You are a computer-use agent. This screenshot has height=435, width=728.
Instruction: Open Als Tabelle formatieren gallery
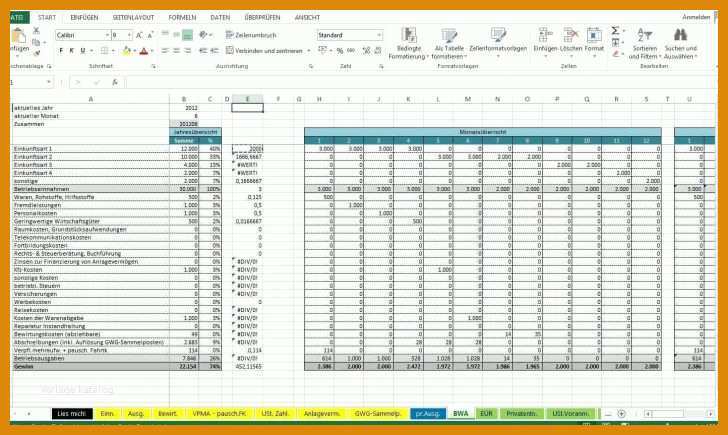449,44
